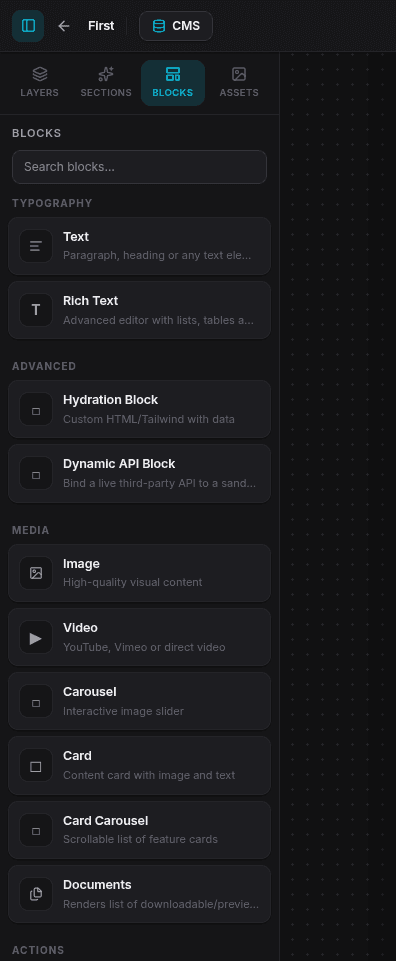The height and width of the screenshot is (961, 396).
Task: Click 'Bind a live third-party API' description
Action: click(159, 483)
